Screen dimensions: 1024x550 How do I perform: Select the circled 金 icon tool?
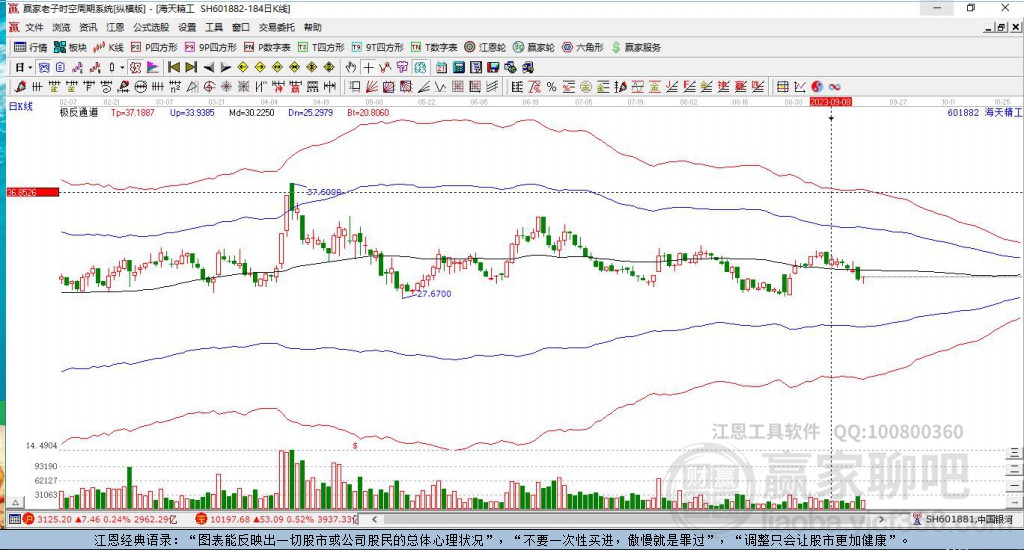pos(586,86)
